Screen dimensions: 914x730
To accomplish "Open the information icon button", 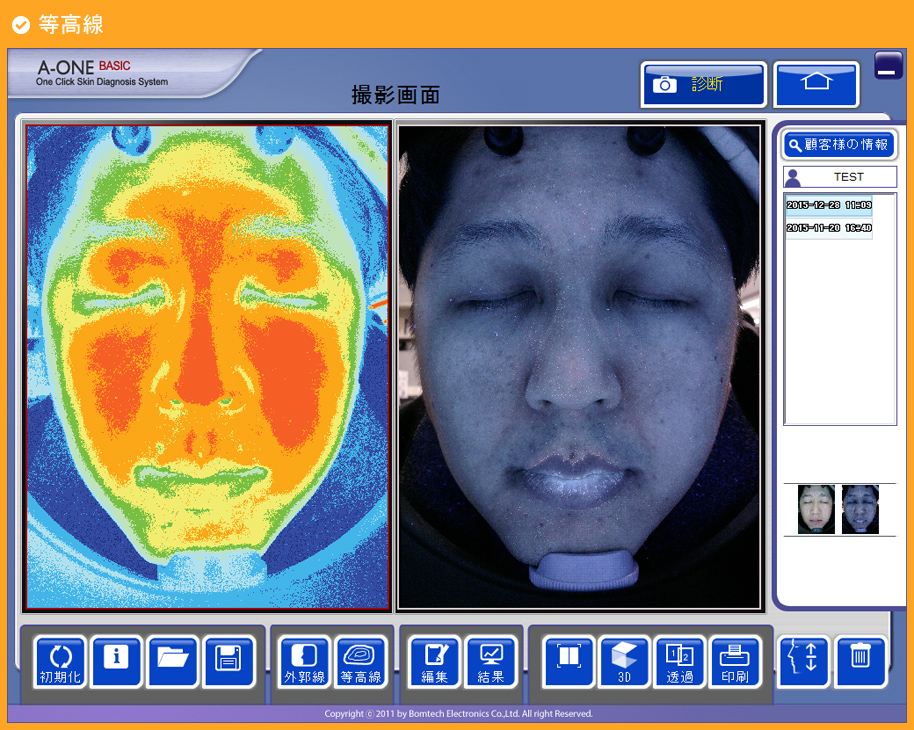I will pos(117,662).
